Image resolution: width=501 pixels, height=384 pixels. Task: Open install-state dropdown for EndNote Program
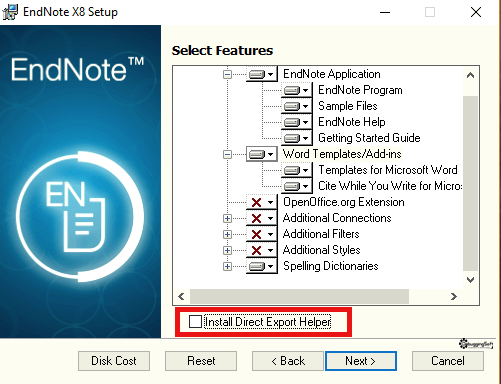point(297,90)
